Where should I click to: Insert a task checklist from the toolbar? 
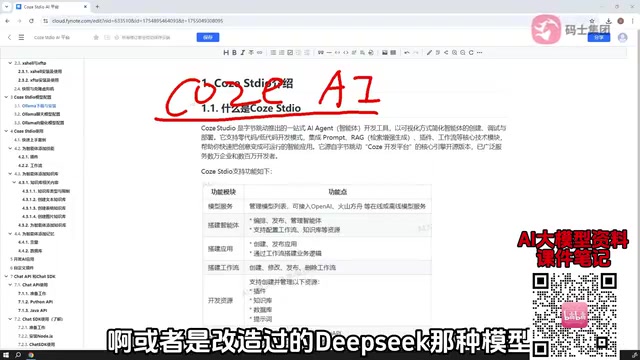click(x=290, y=53)
